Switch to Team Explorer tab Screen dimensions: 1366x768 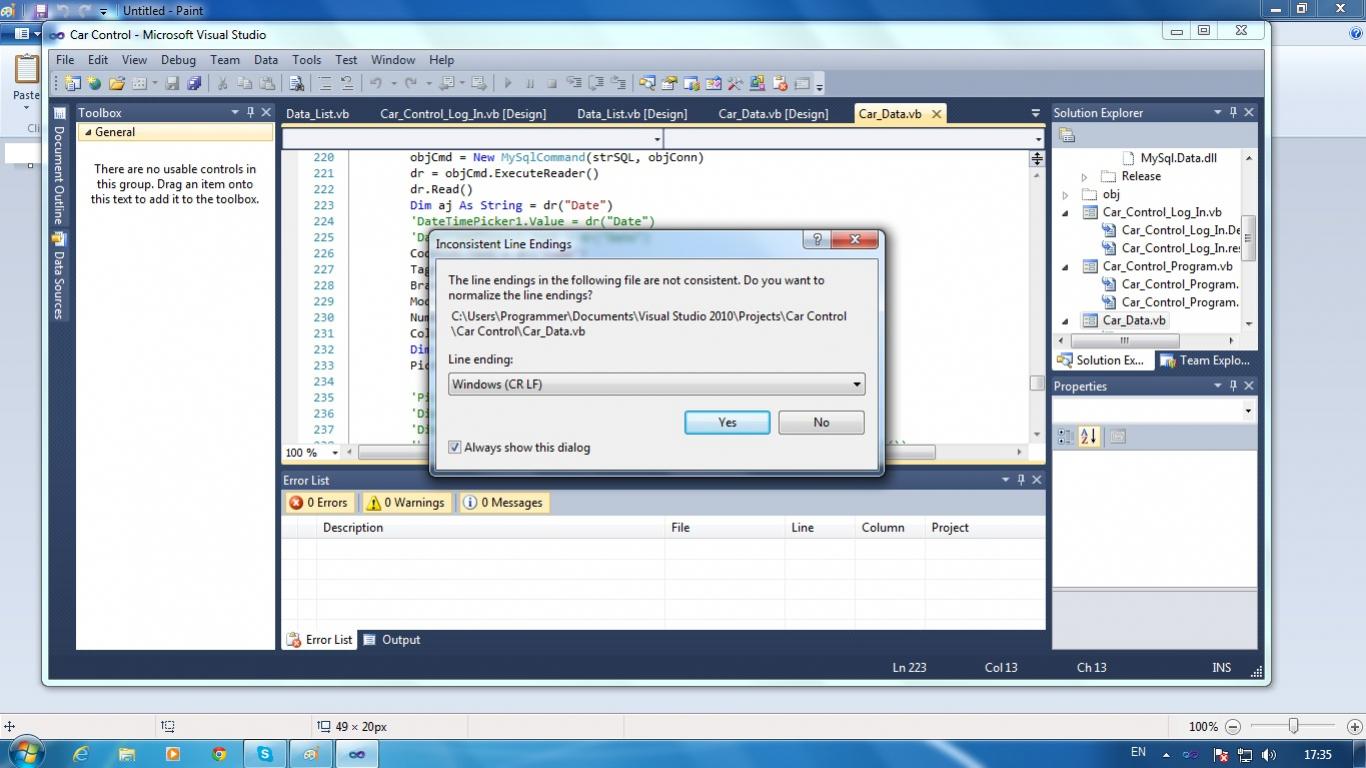pyautogui.click(x=1205, y=361)
